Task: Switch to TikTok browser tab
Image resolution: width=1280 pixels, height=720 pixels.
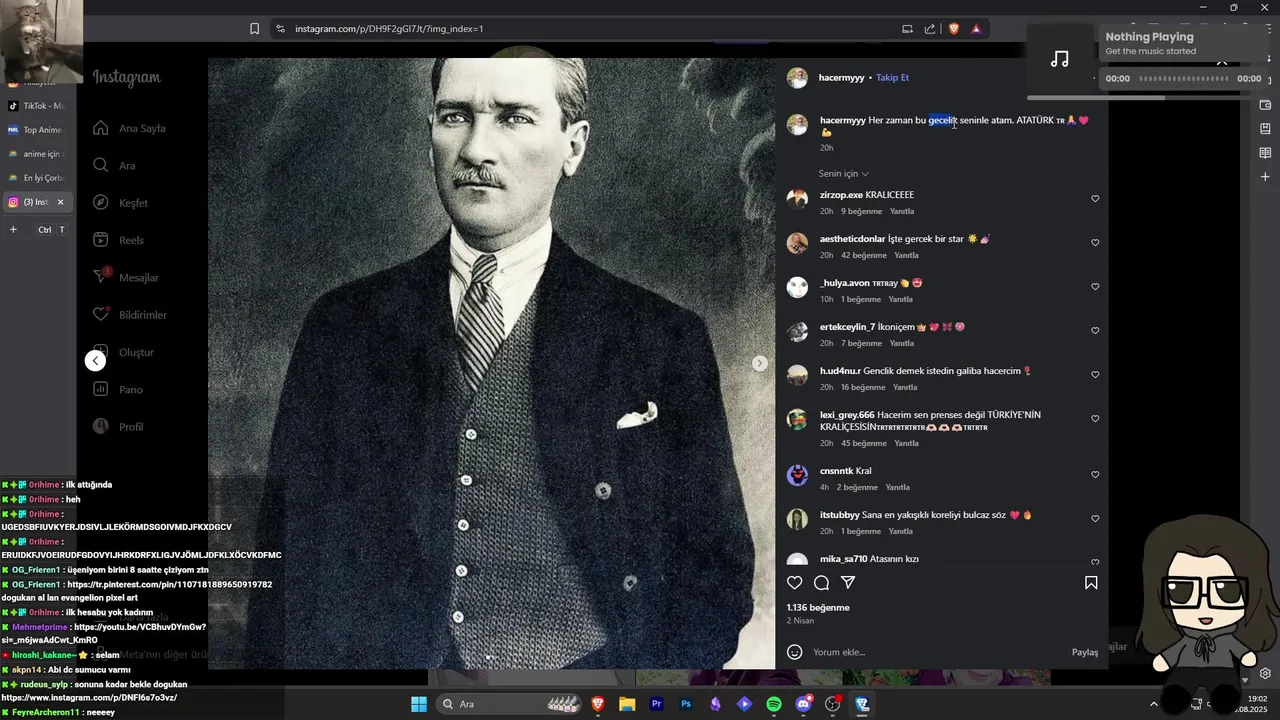Action: coord(37,106)
